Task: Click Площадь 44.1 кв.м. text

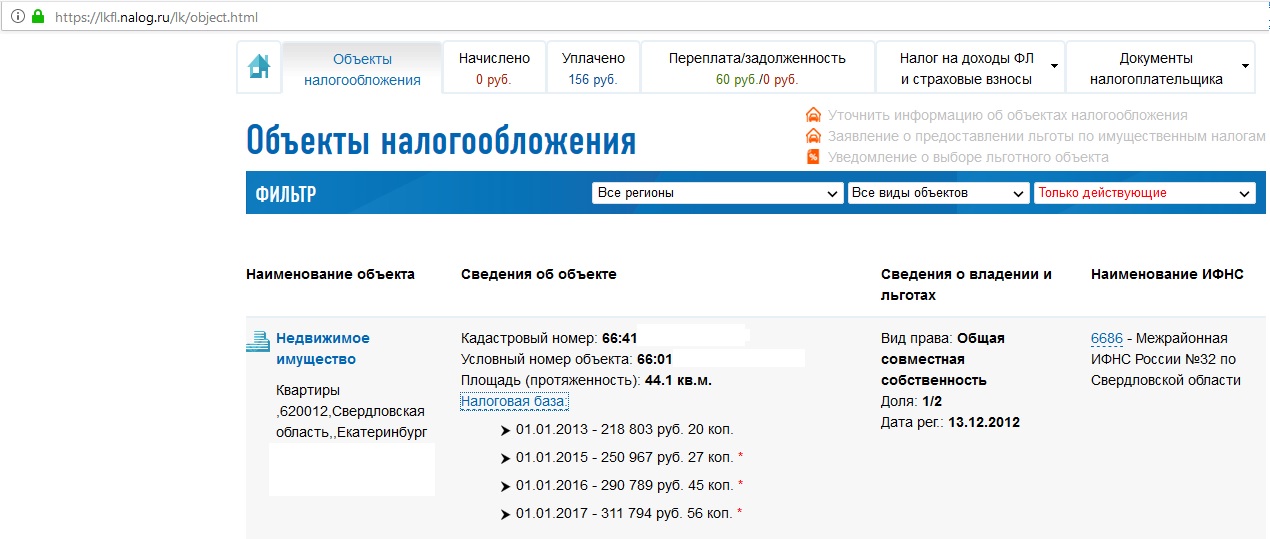Action: pos(586,380)
